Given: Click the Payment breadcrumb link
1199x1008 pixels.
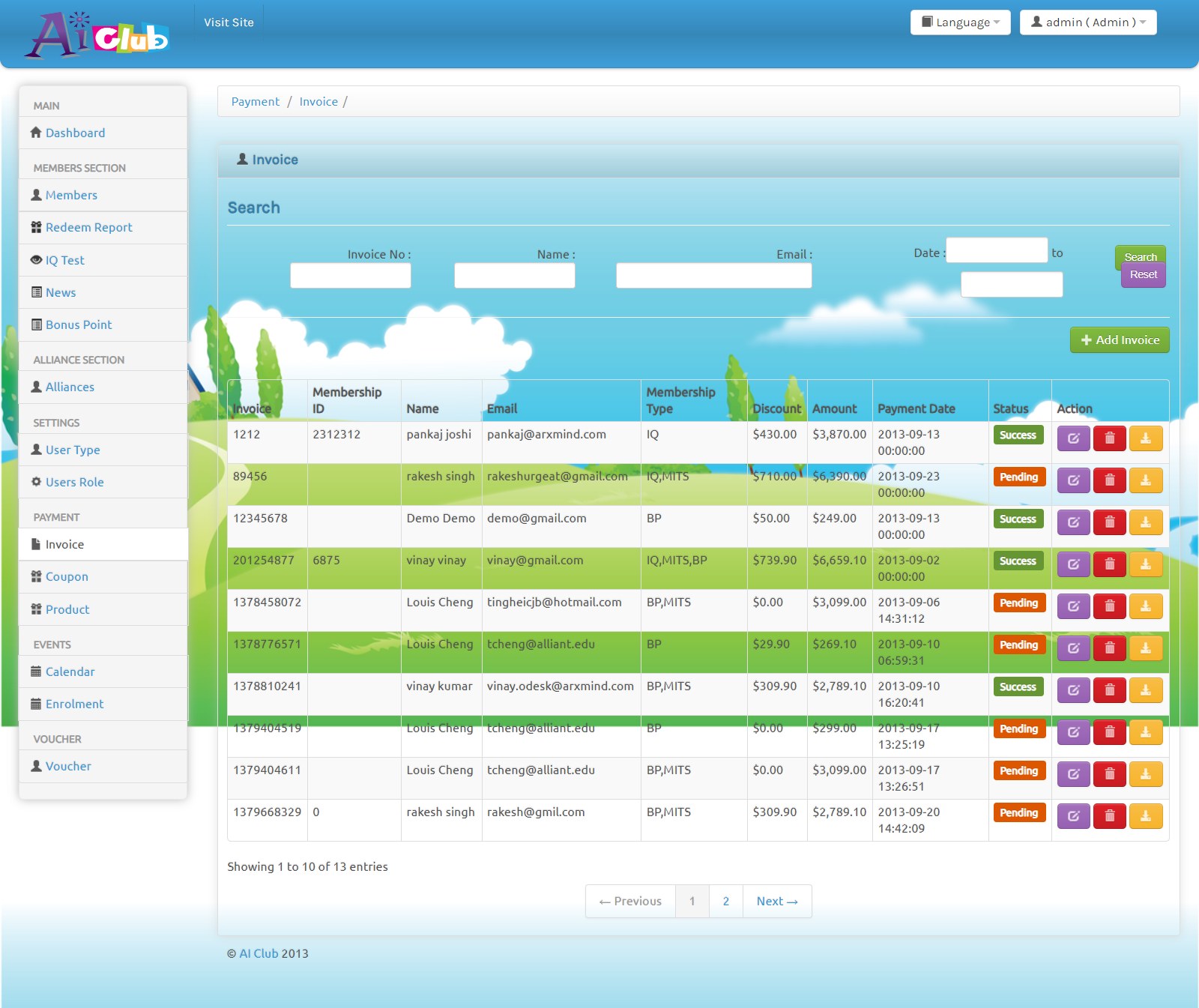Looking at the screenshot, I should 255,102.
